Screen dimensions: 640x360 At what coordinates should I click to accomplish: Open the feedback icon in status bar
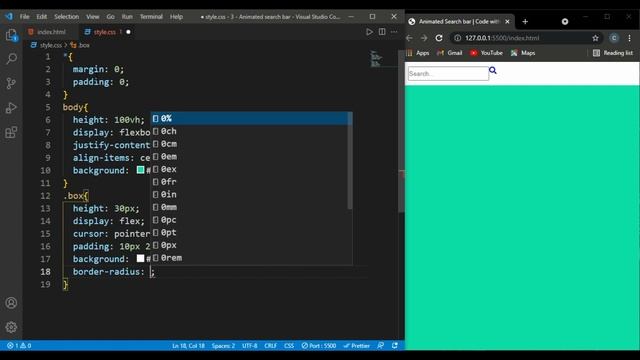pos(381,346)
